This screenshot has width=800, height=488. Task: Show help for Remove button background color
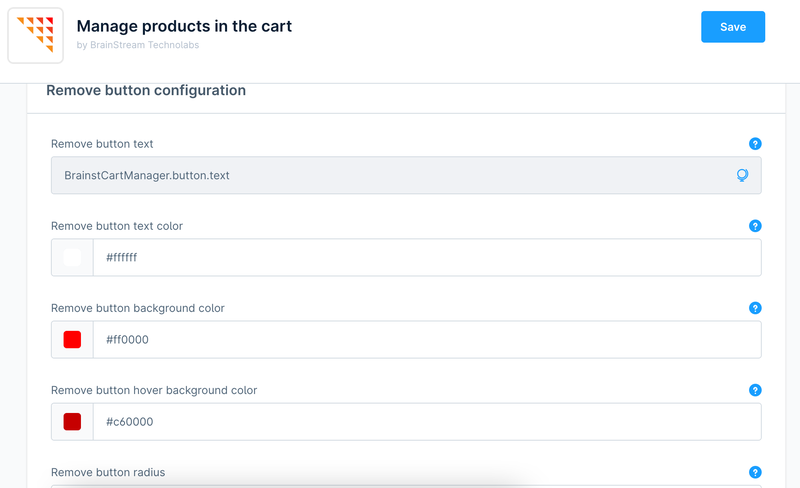(x=755, y=308)
